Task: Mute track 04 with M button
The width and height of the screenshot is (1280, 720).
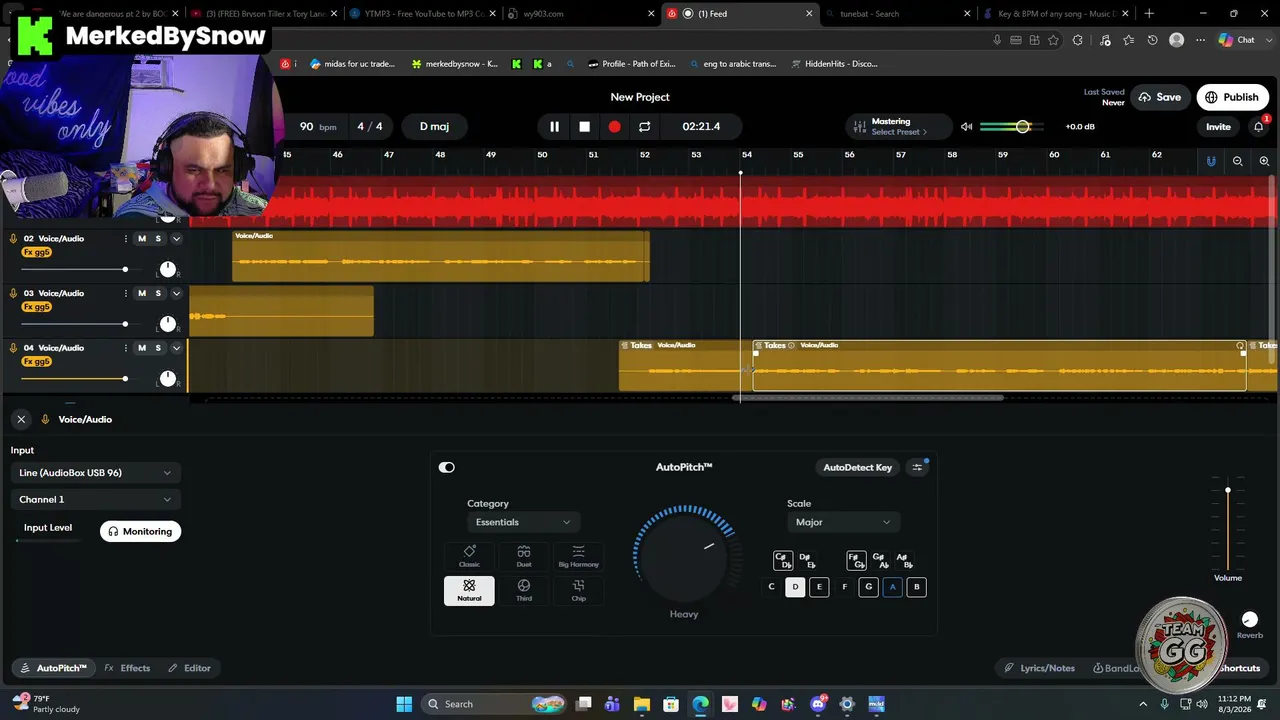Action: (x=142, y=348)
